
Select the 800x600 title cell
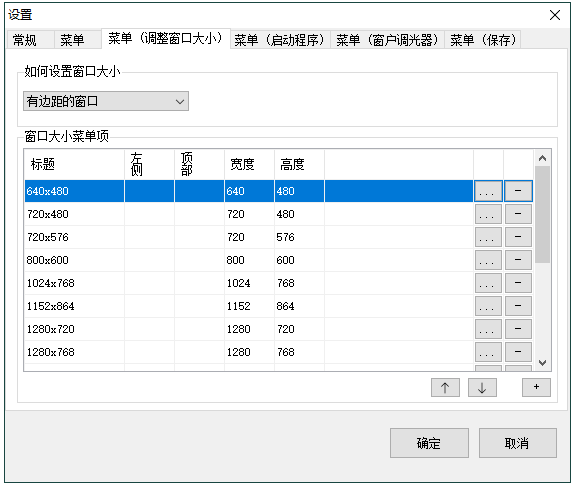[x=74, y=260]
